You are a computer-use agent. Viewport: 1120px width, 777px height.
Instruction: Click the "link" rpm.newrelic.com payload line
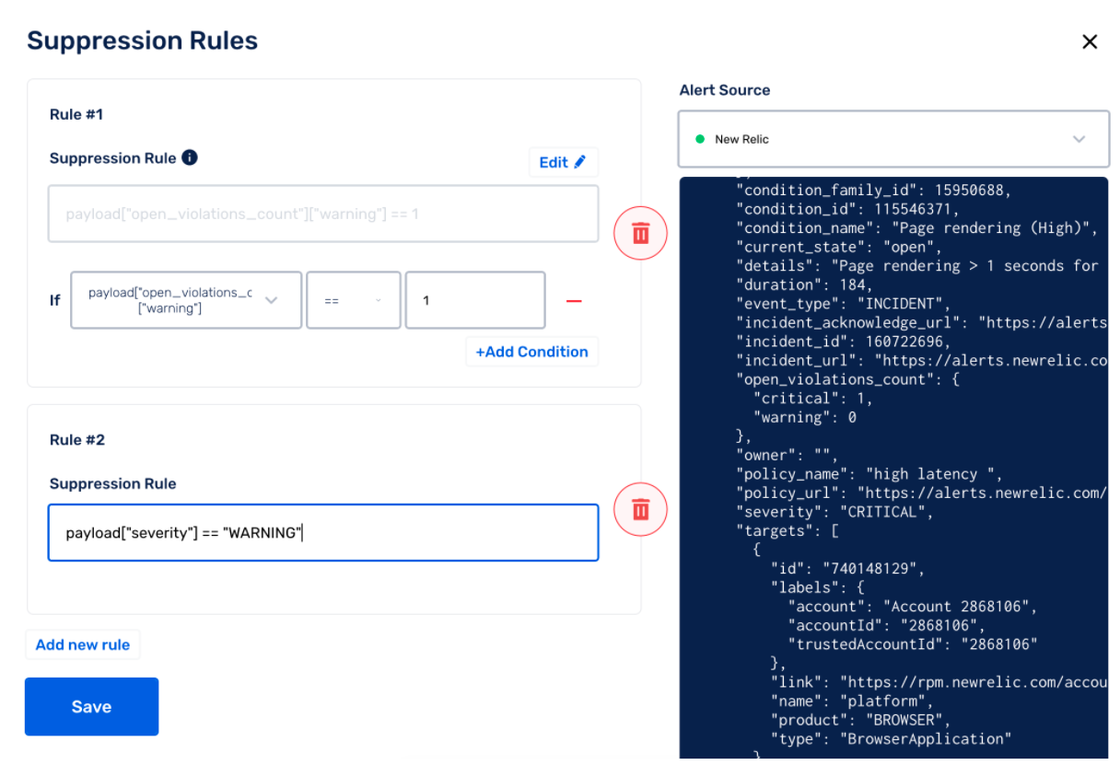point(939,682)
